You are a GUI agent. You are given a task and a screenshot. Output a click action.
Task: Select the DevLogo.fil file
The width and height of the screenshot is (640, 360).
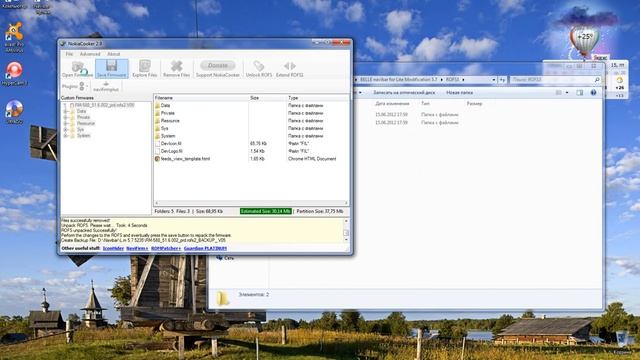coord(171,151)
